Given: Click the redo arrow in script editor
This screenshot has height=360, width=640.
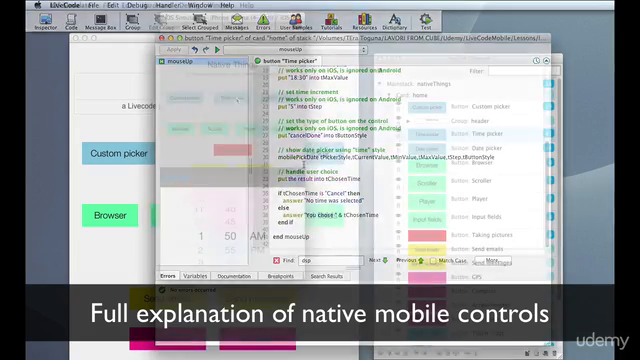Looking at the screenshot, I should click(x=206, y=49).
